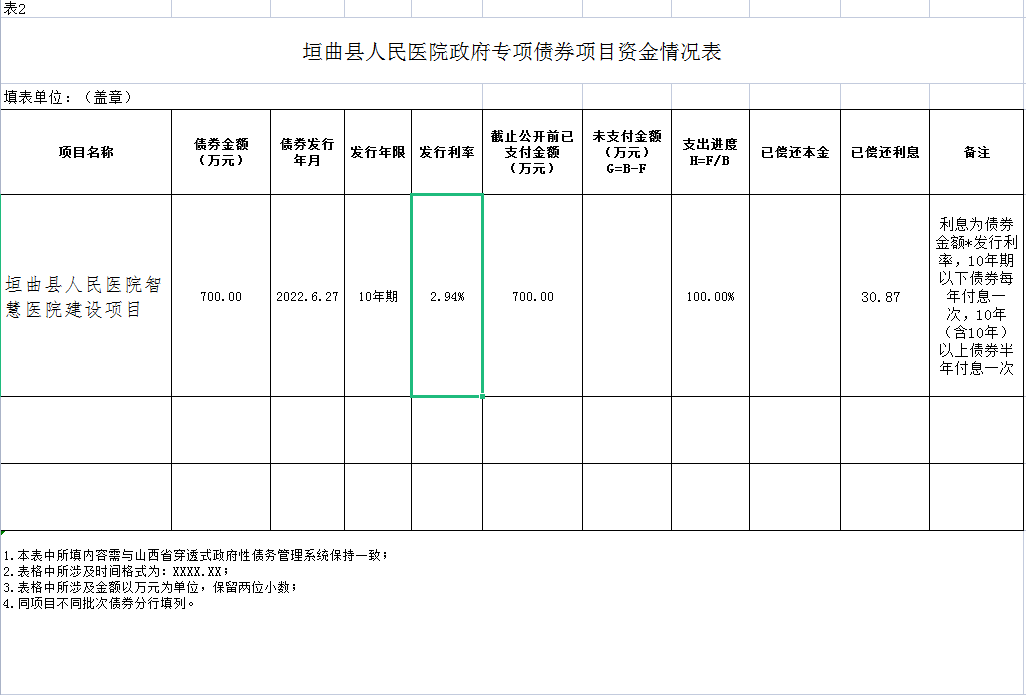Select the 备注 header cell
The width and height of the screenshot is (1026, 695).
976,152
